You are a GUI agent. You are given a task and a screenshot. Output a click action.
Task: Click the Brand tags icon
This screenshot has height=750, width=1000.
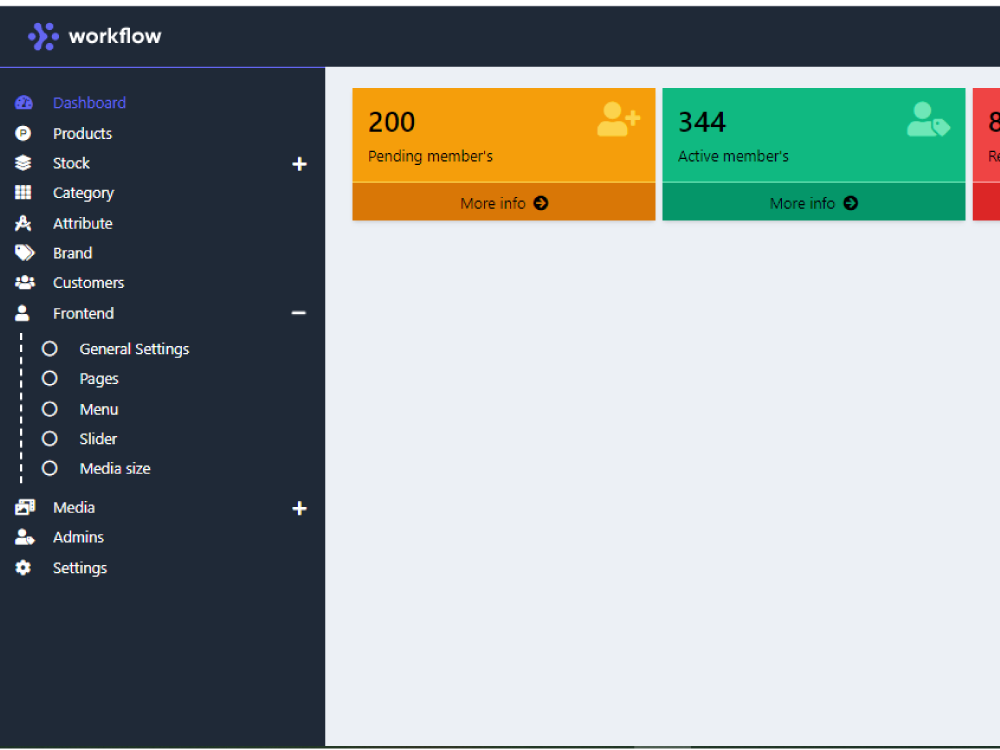pos(24,253)
